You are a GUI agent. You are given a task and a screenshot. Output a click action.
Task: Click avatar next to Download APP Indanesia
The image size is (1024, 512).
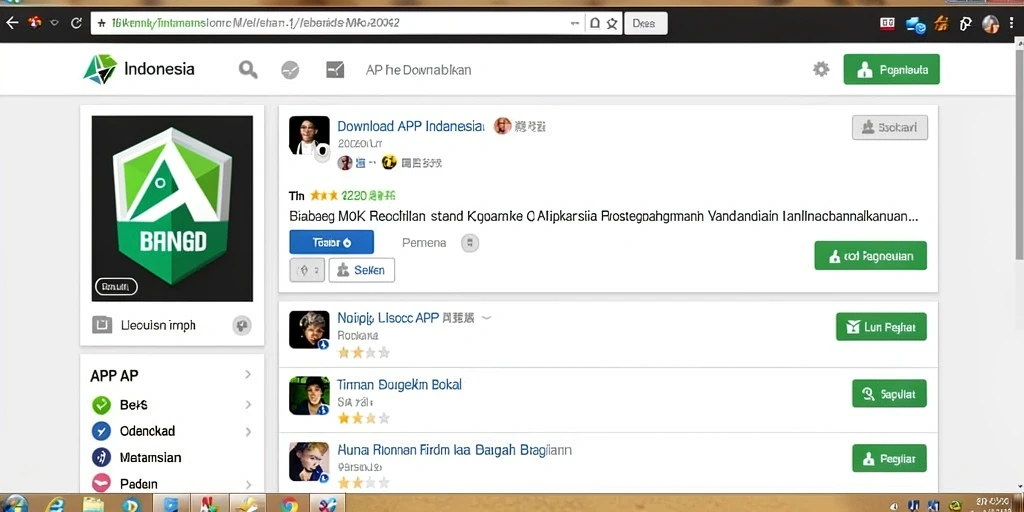pos(502,126)
